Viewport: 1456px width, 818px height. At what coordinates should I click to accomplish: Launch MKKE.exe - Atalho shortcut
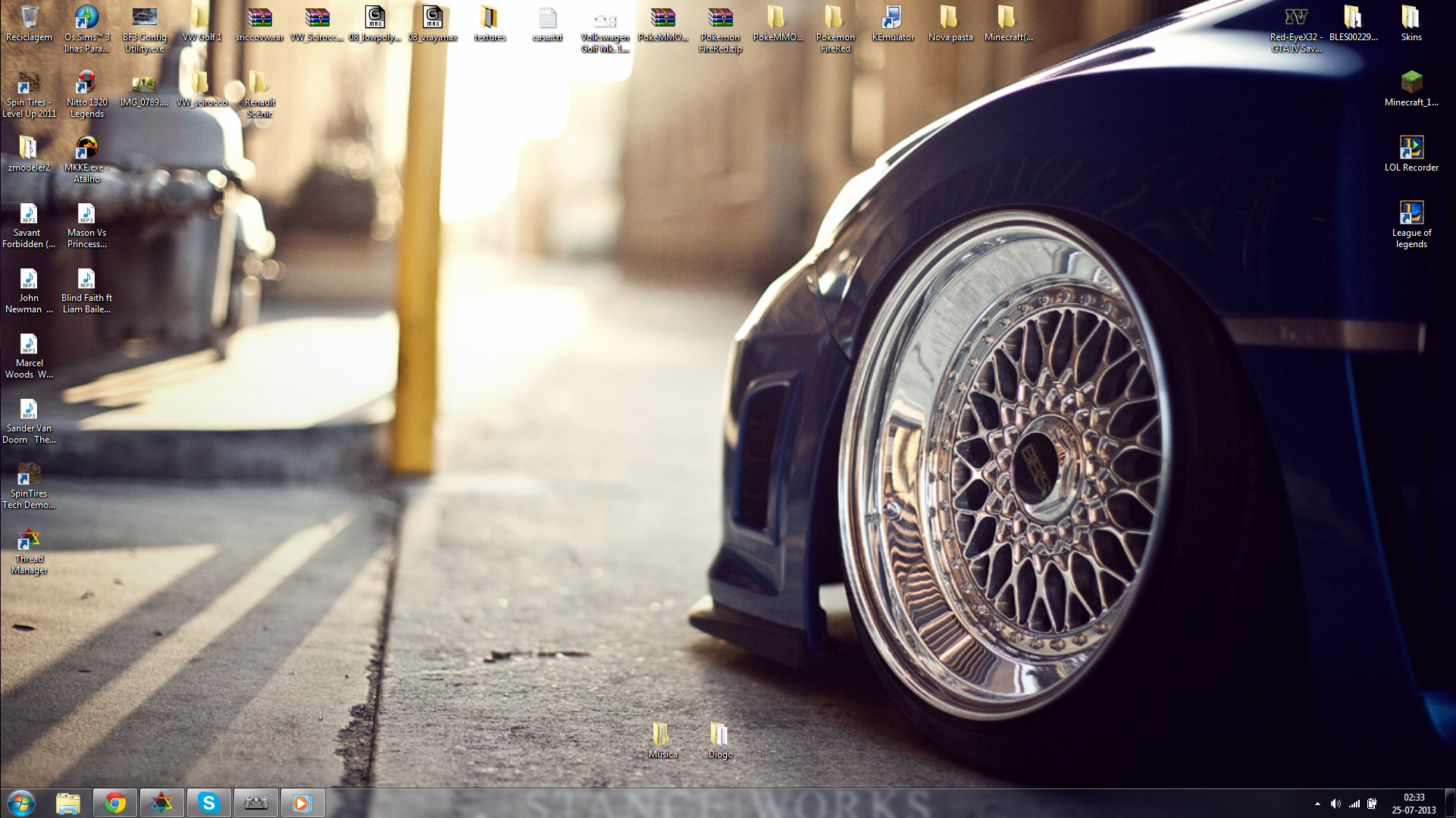click(x=86, y=159)
